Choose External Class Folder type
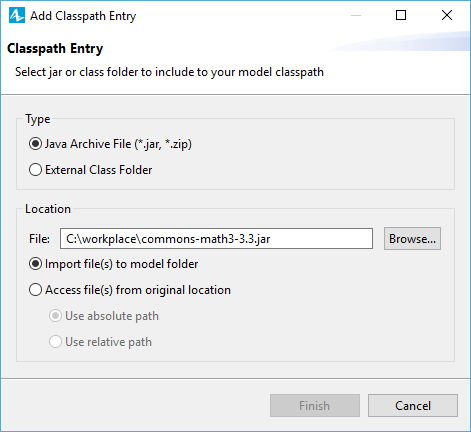Screen dimensions: 471x432 [90, 170]
